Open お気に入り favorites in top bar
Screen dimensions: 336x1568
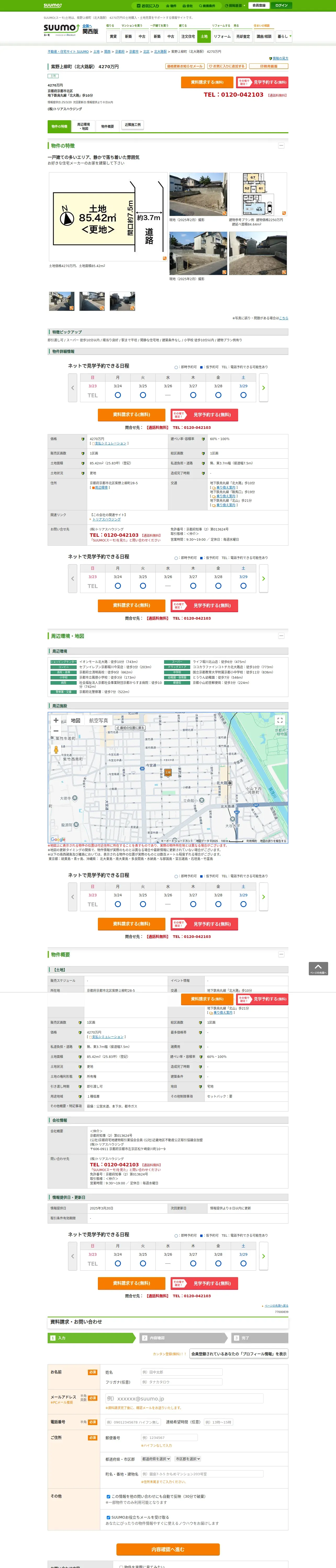pos(148,5)
